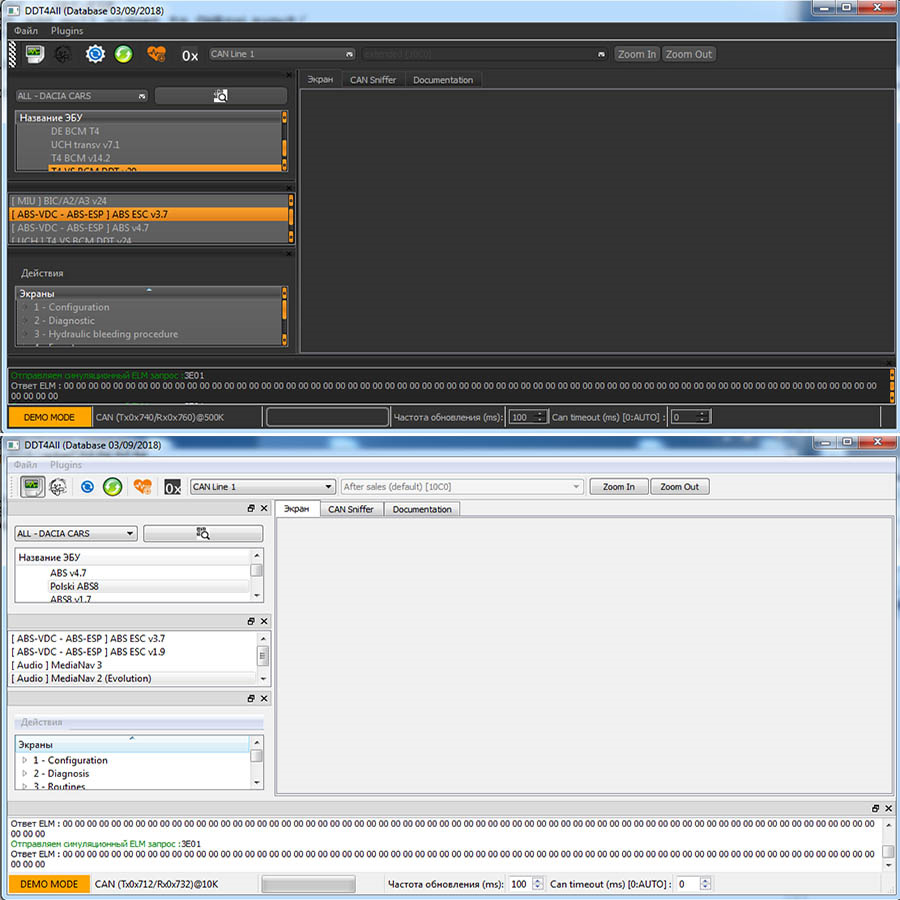Click the DEMO MODE indicator in dark window
This screenshot has width=900, height=900.
click(49, 417)
